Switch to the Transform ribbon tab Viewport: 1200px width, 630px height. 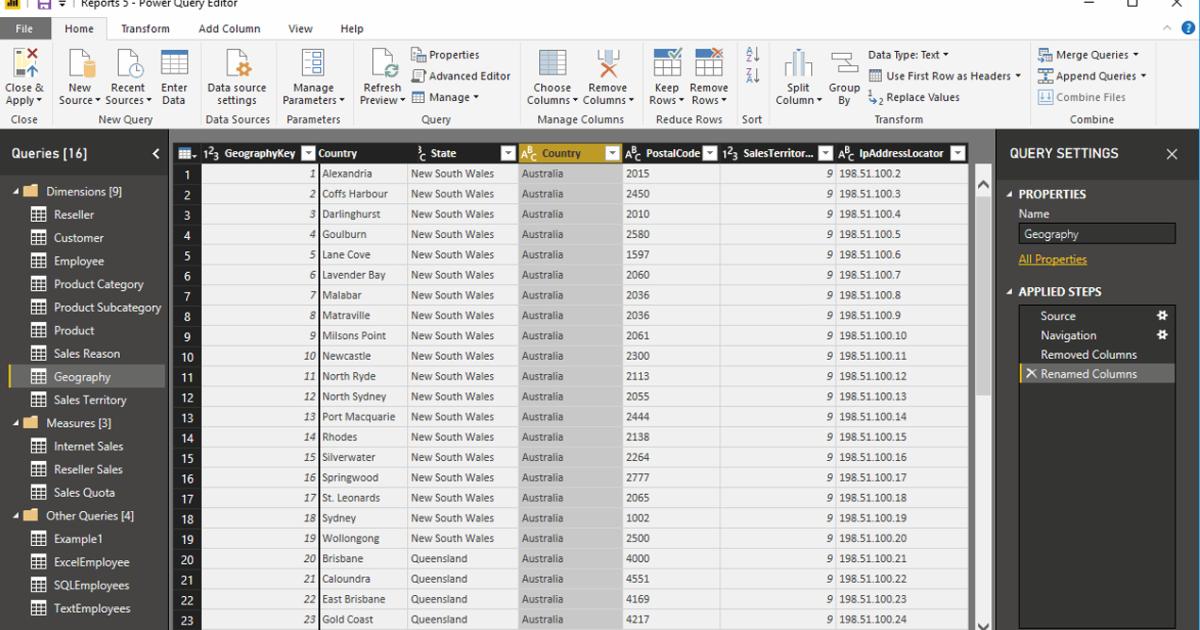(x=144, y=28)
